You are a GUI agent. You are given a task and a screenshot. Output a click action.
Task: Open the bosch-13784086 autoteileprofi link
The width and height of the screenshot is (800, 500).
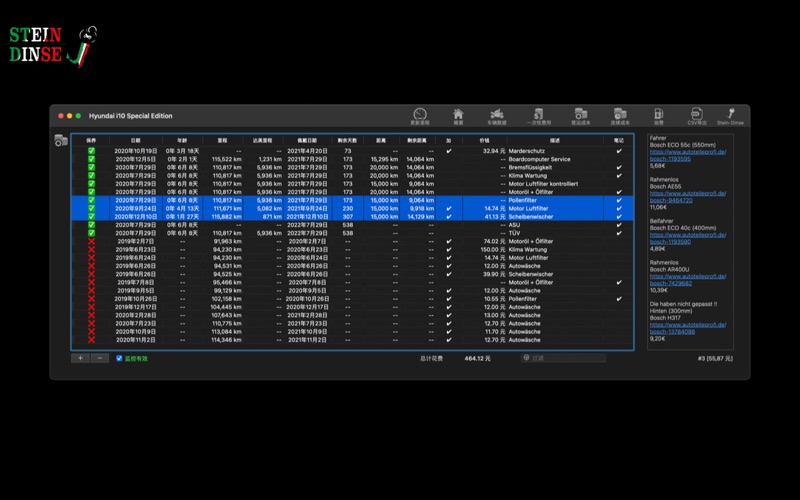tap(687, 328)
